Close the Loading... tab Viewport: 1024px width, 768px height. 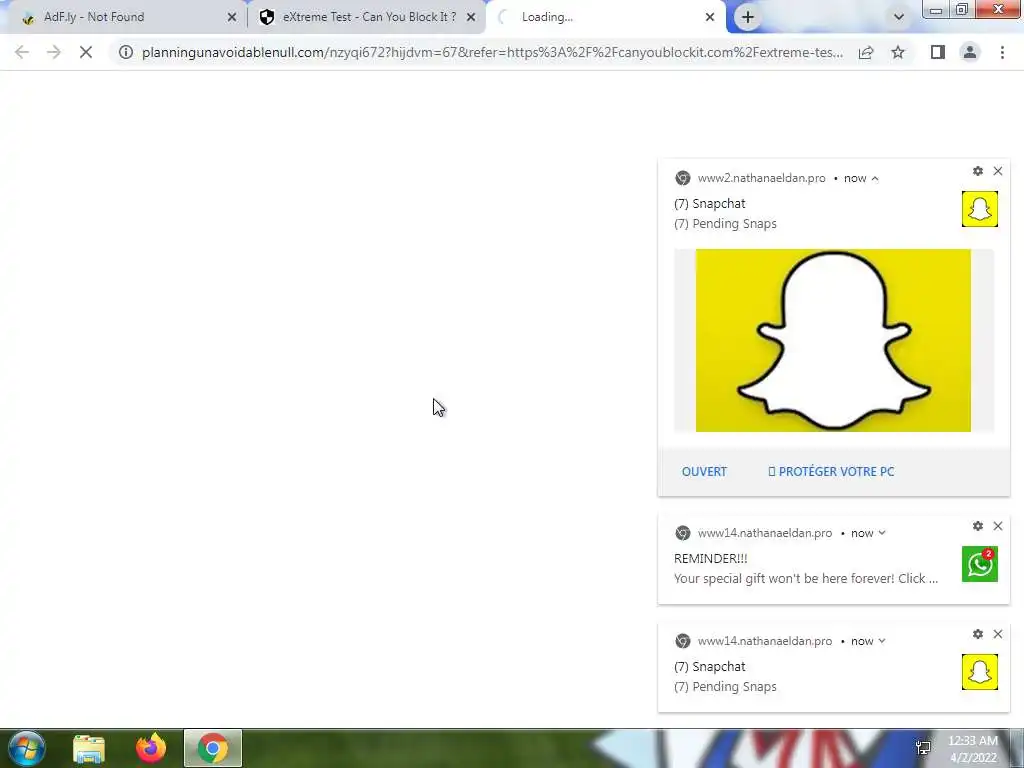[710, 18]
